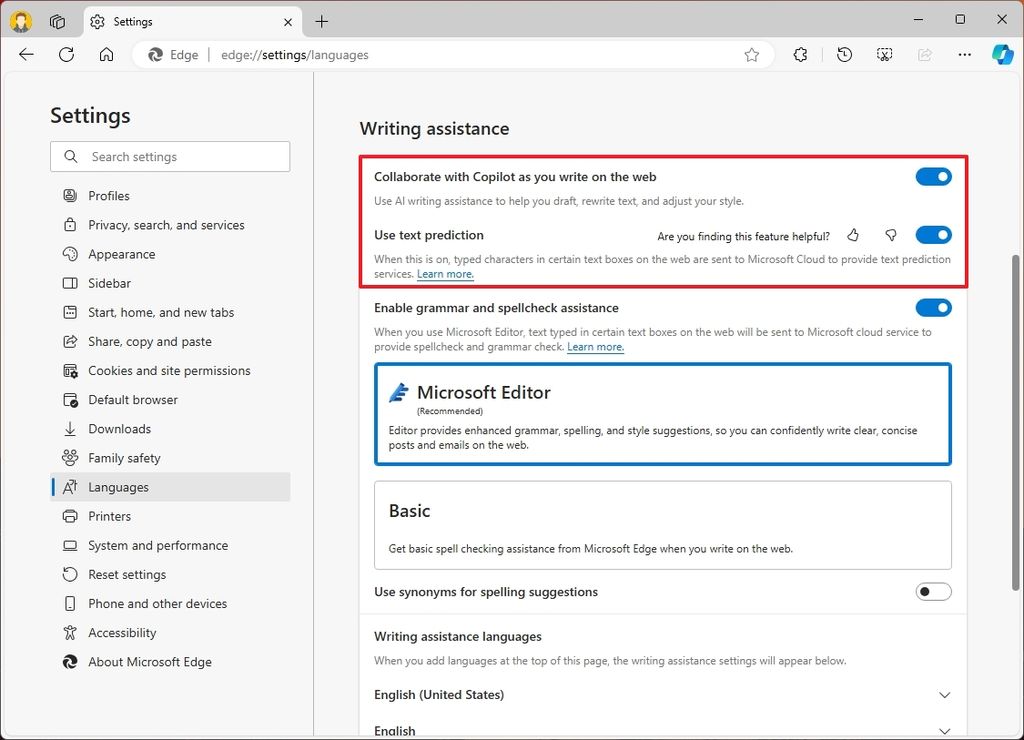The height and width of the screenshot is (740, 1024).
Task: Click the Browser essentials icon
Action: click(800, 54)
